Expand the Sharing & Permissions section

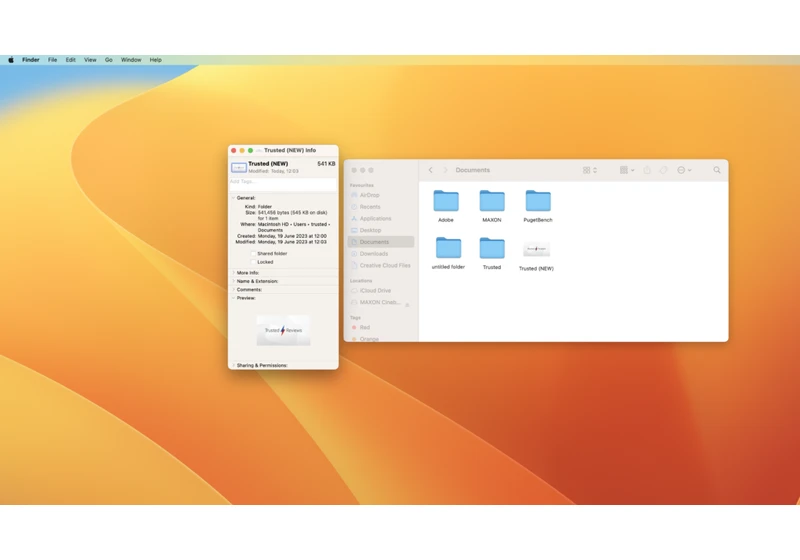(x=233, y=365)
